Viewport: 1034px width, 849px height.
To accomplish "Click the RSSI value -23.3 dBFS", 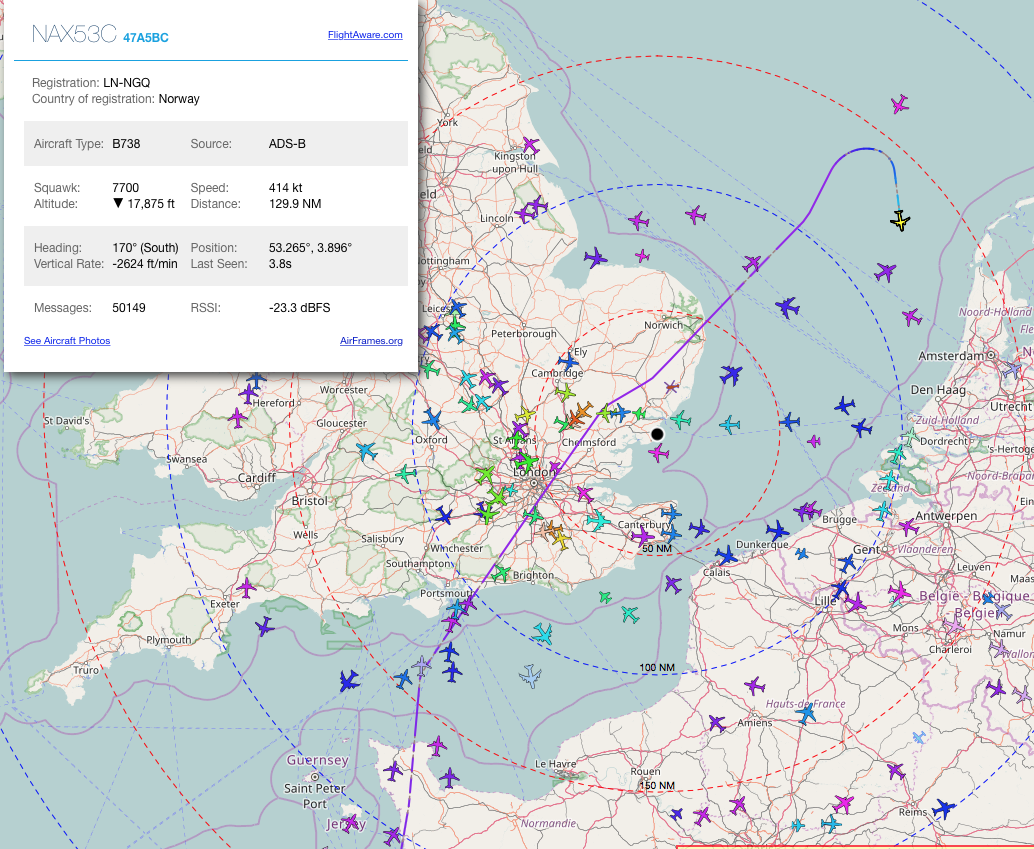I will click(x=299, y=307).
